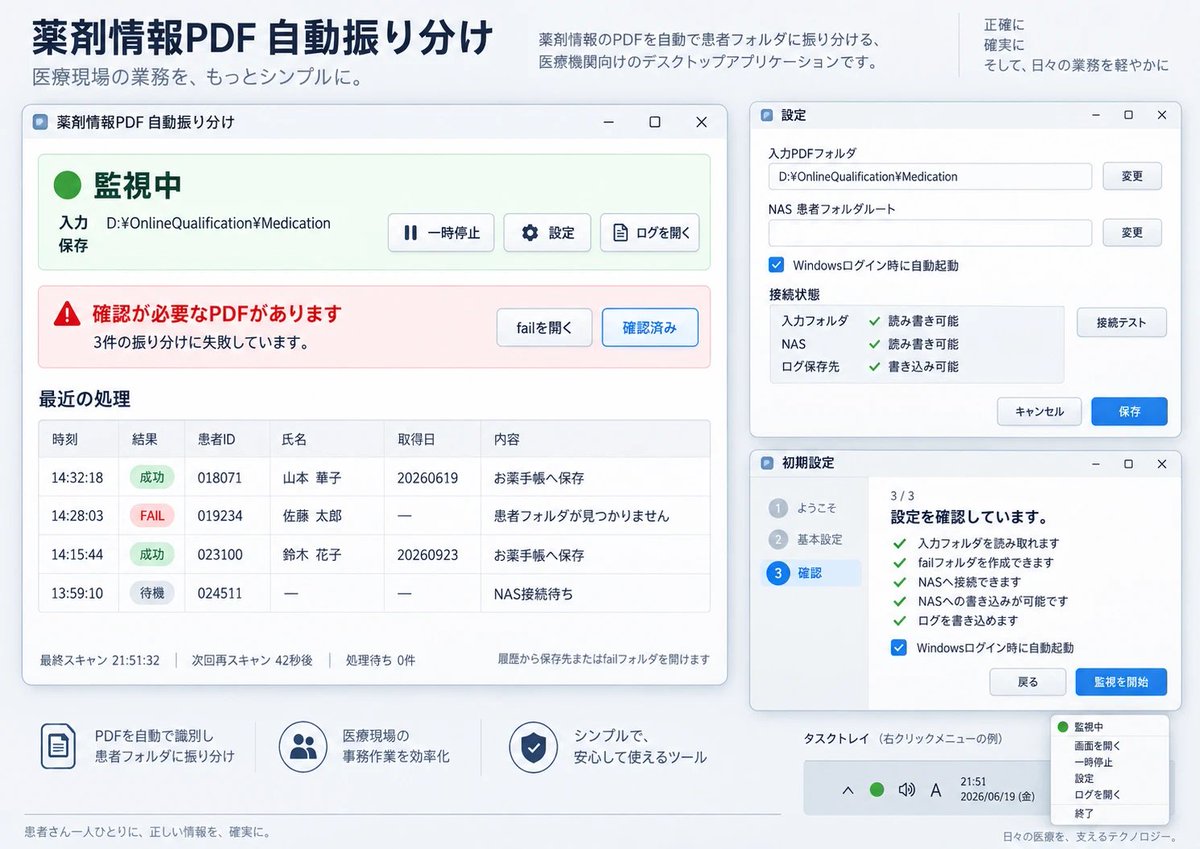Click checkmark beside ログ保存先 status
Image resolution: width=1200 pixels, height=849 pixels.
coord(874,367)
